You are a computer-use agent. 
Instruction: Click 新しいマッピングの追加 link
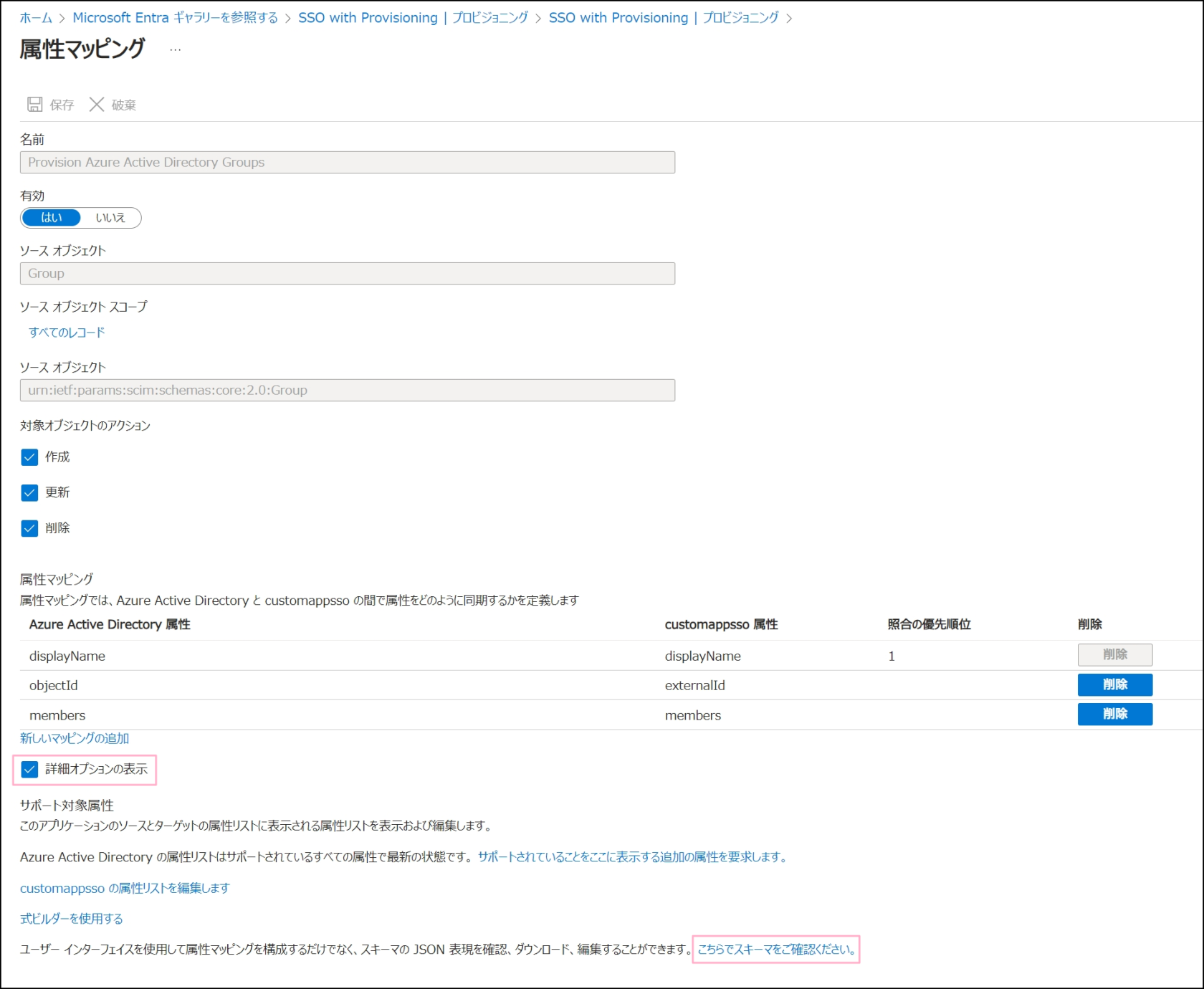click(75, 738)
